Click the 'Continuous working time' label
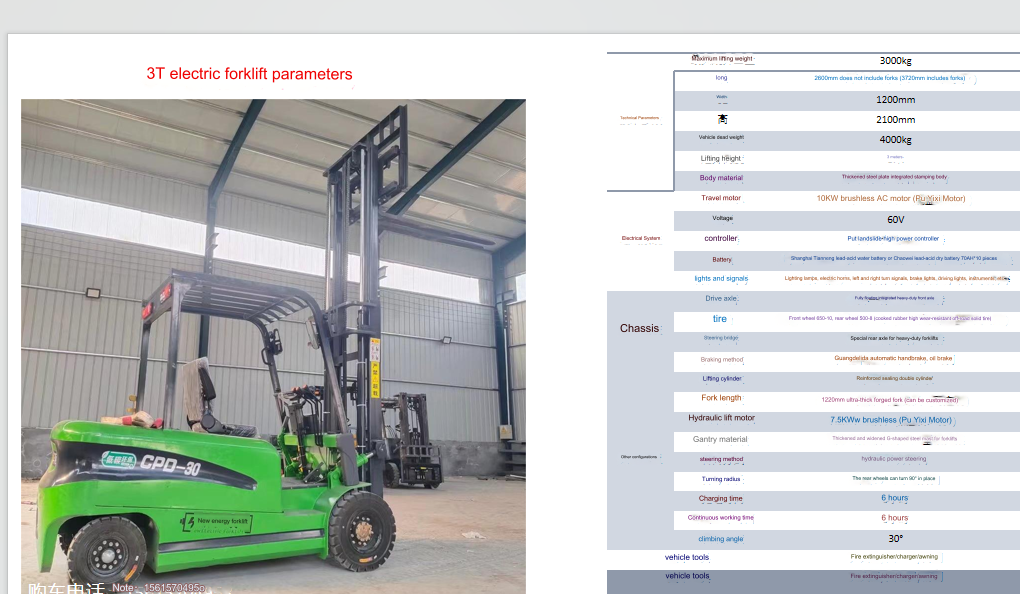Screen dimensions: 1020x594 (x=721, y=518)
